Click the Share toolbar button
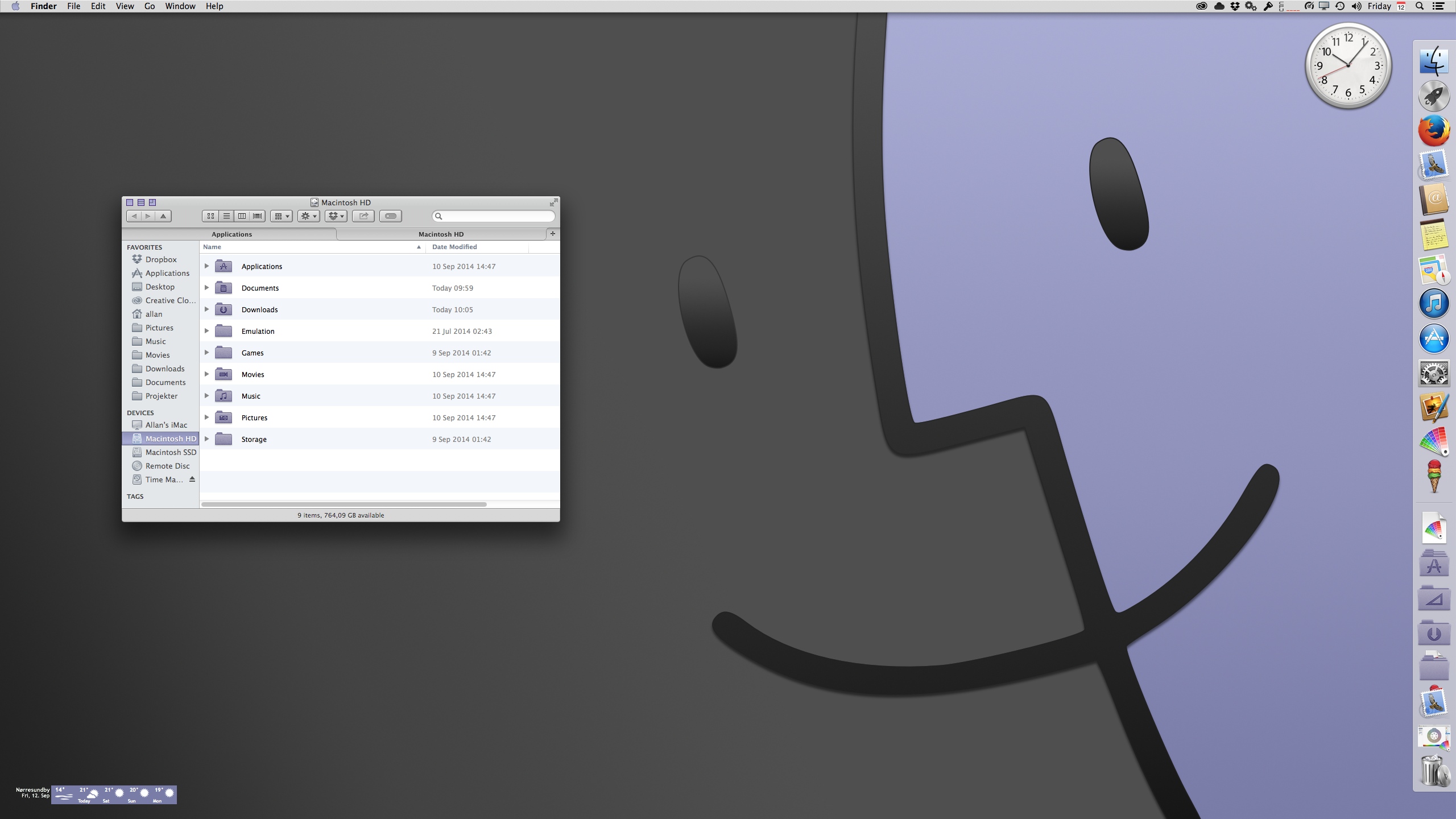The image size is (1456, 819). [363, 216]
